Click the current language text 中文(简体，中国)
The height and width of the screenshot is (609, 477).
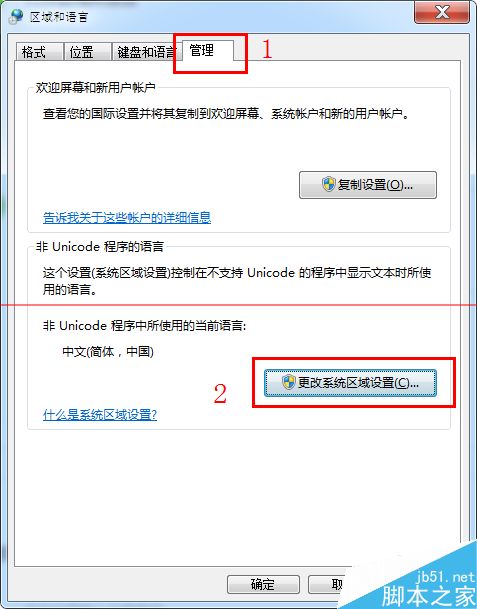108,352
